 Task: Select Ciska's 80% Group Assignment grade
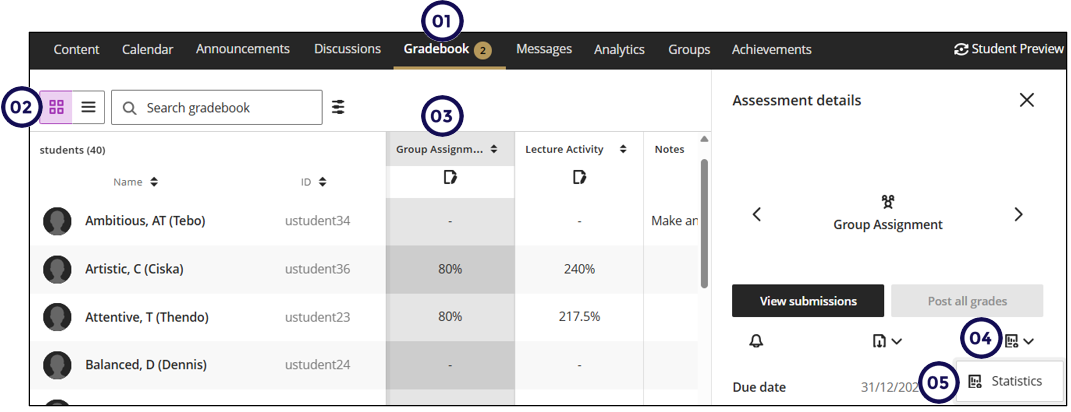point(450,269)
